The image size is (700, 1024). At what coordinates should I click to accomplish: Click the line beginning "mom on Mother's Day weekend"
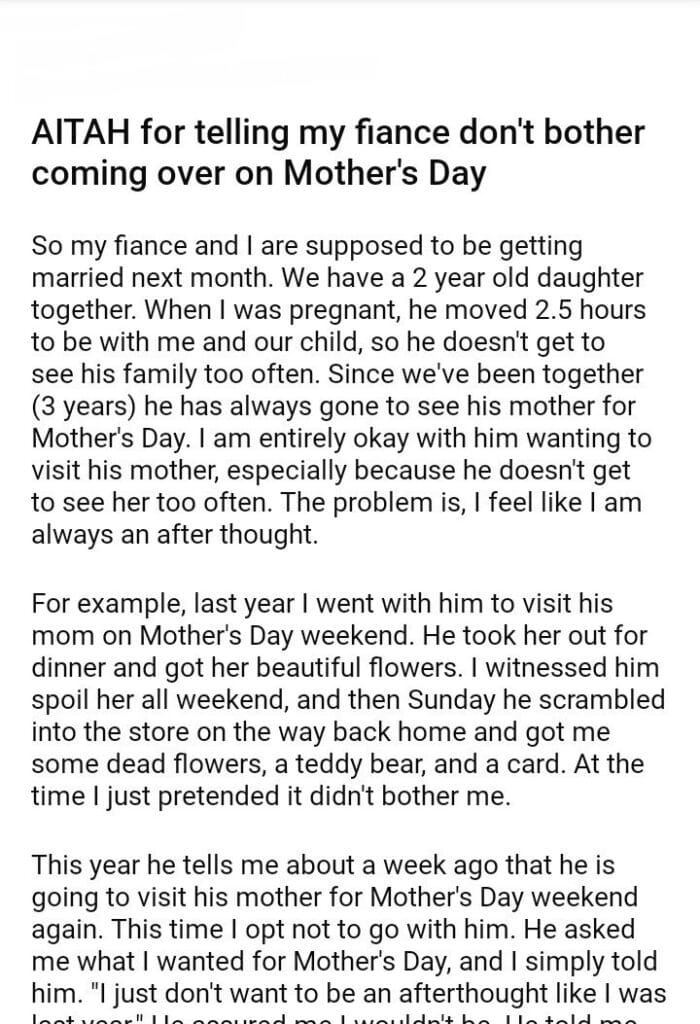[x=340, y=636]
